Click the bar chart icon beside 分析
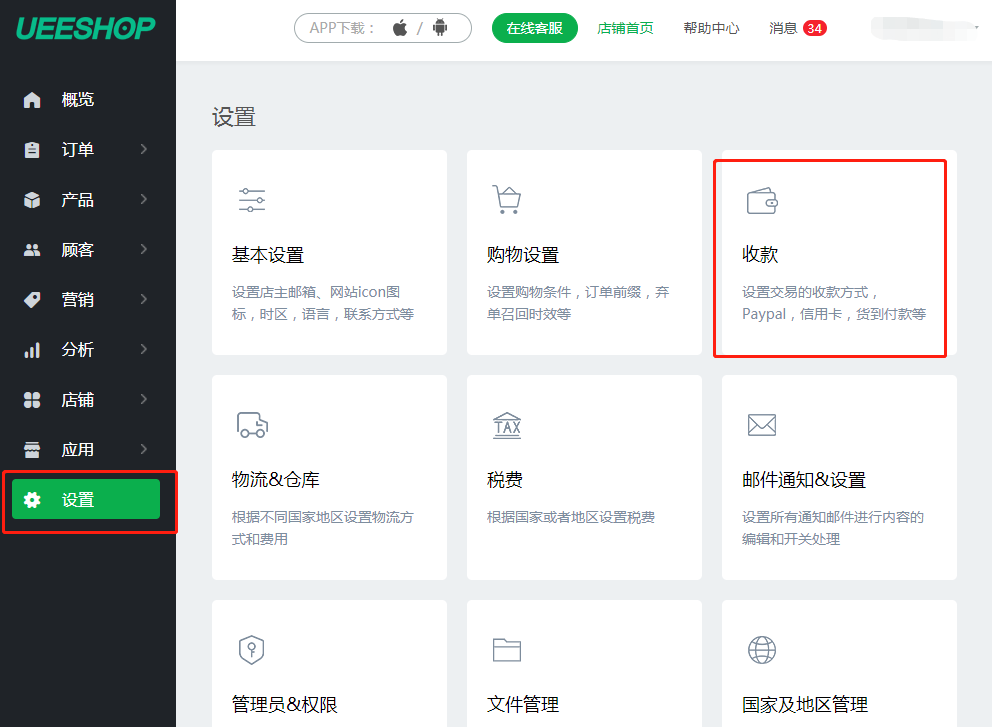Viewport: 992px width, 727px height. (x=32, y=350)
